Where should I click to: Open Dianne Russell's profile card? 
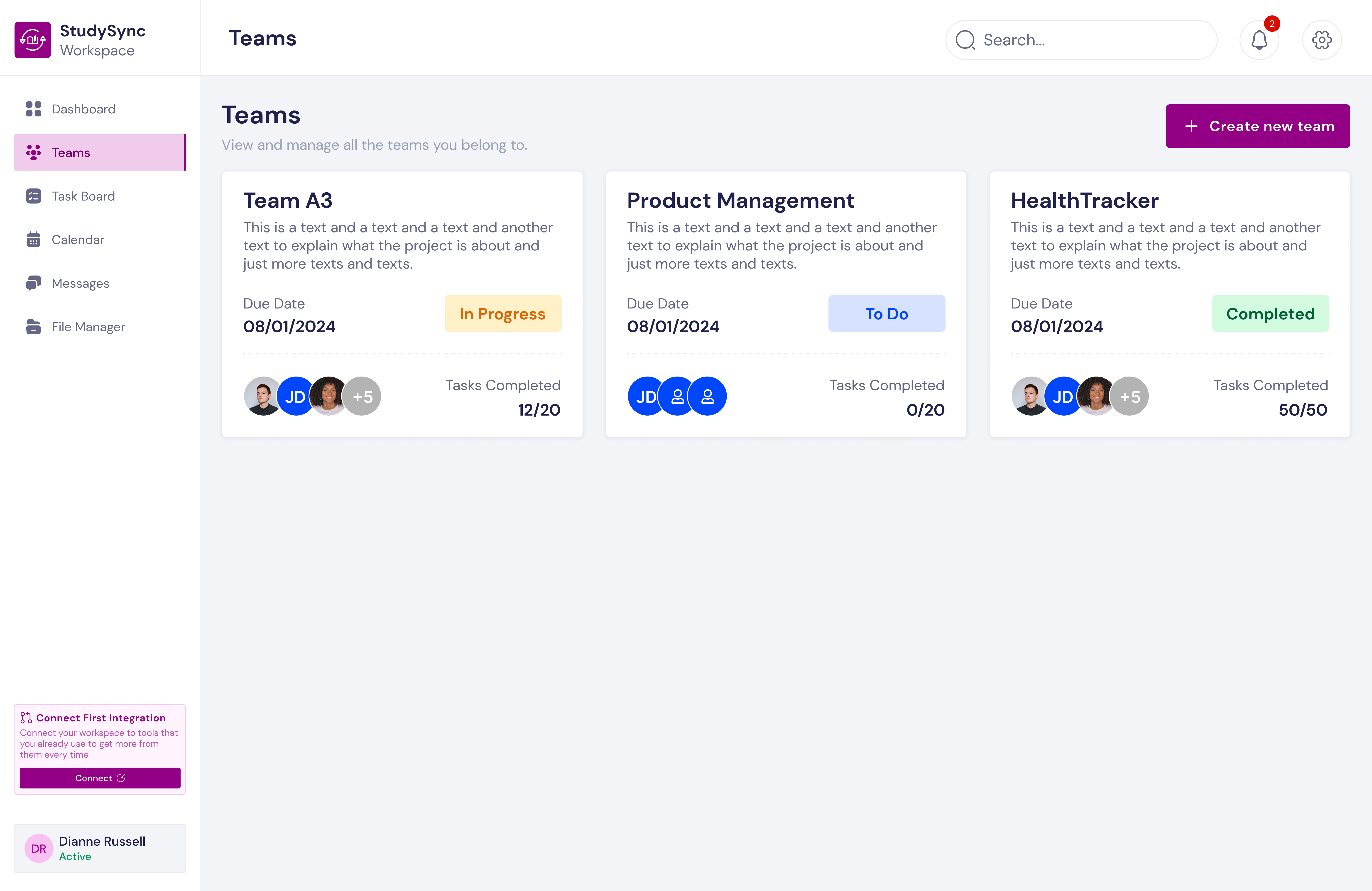[x=100, y=848]
